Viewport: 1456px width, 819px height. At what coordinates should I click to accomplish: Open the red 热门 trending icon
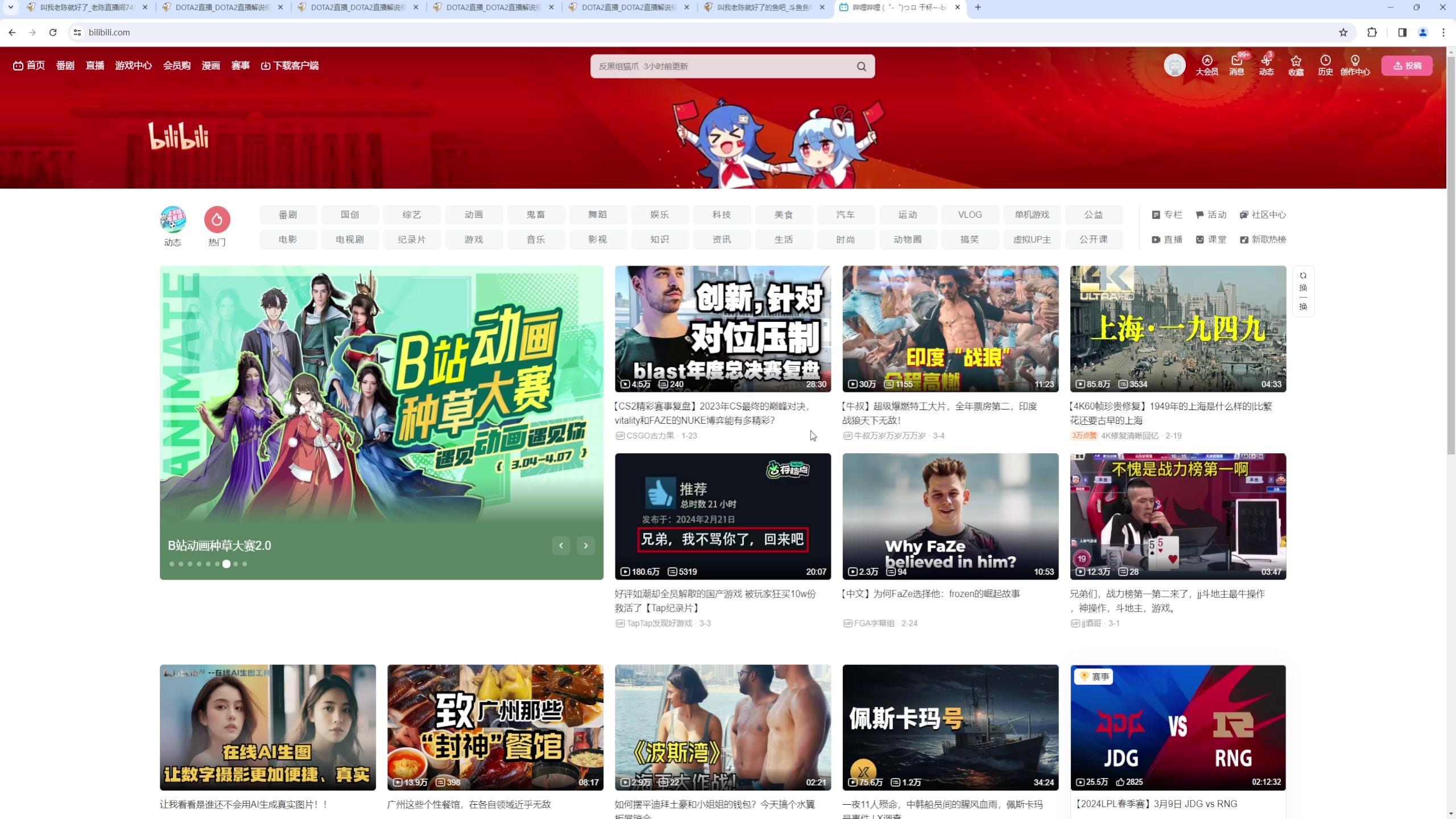tap(217, 220)
